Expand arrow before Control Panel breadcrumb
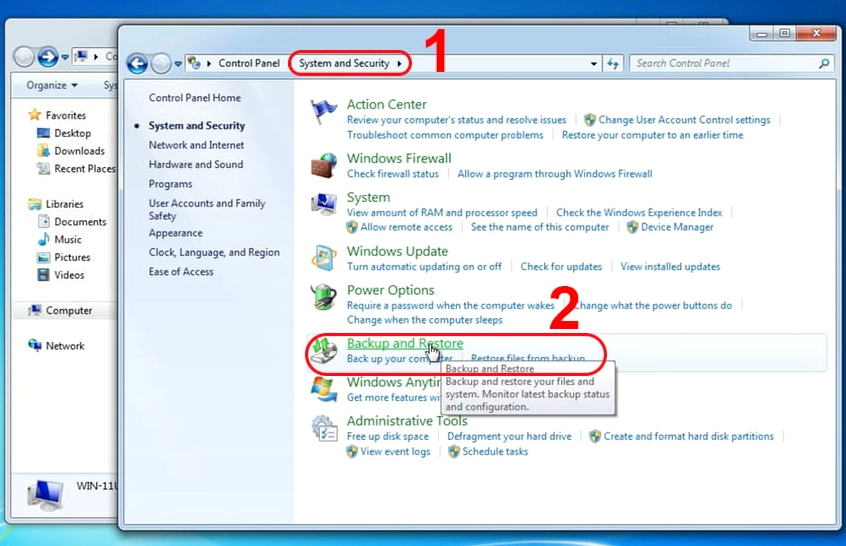Image resolution: width=846 pixels, height=546 pixels. [x=209, y=64]
